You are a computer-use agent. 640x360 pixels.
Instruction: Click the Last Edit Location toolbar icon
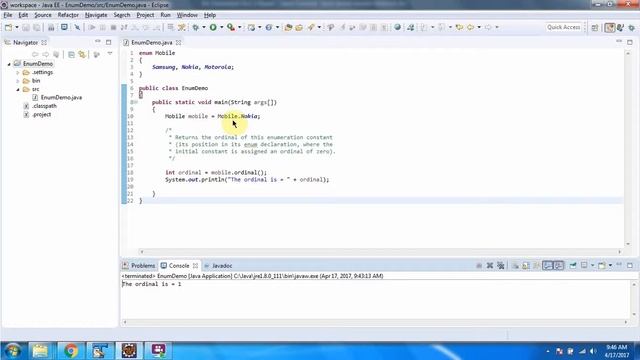click(459, 27)
